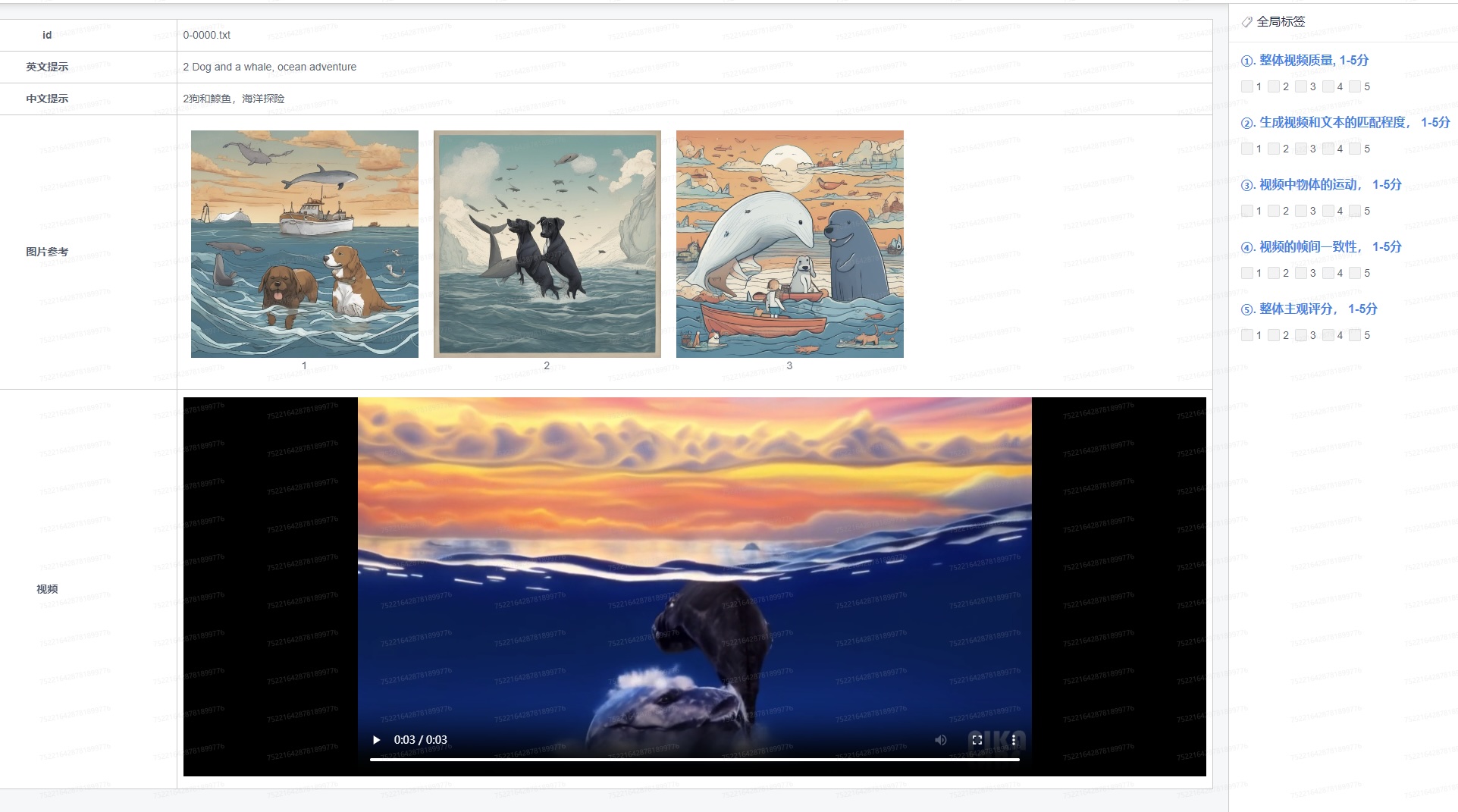Rate 视频中物体的运动 as 4
This screenshot has width=1458, height=812.
coord(1328,211)
